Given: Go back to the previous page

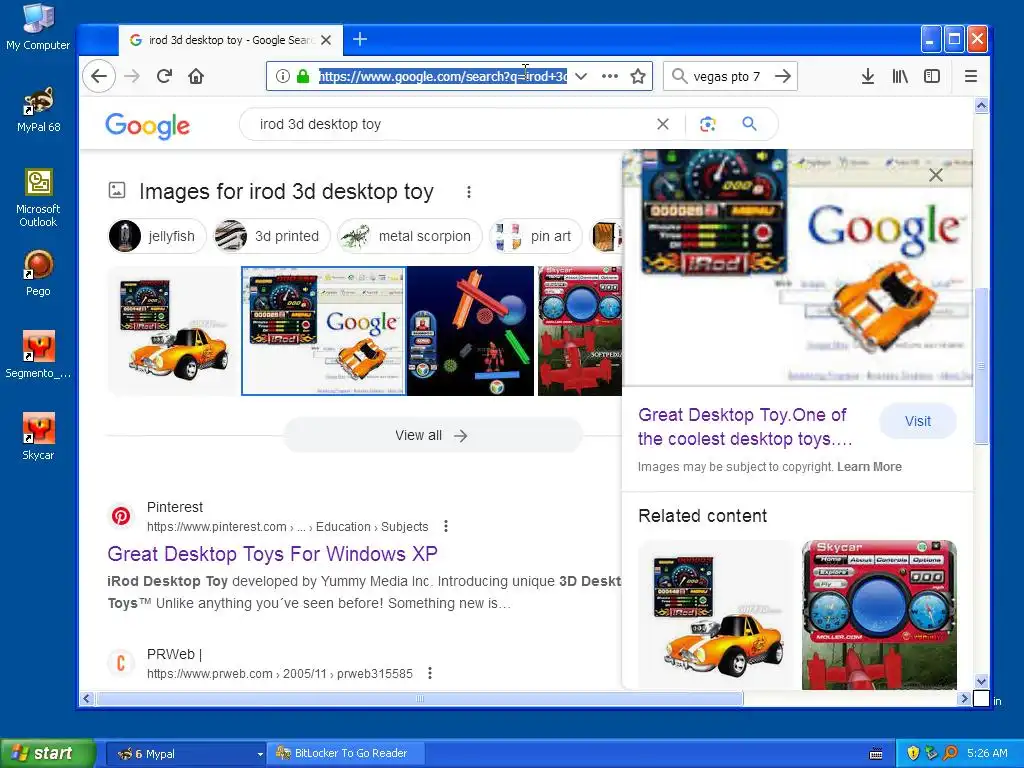Looking at the screenshot, I should [99, 76].
